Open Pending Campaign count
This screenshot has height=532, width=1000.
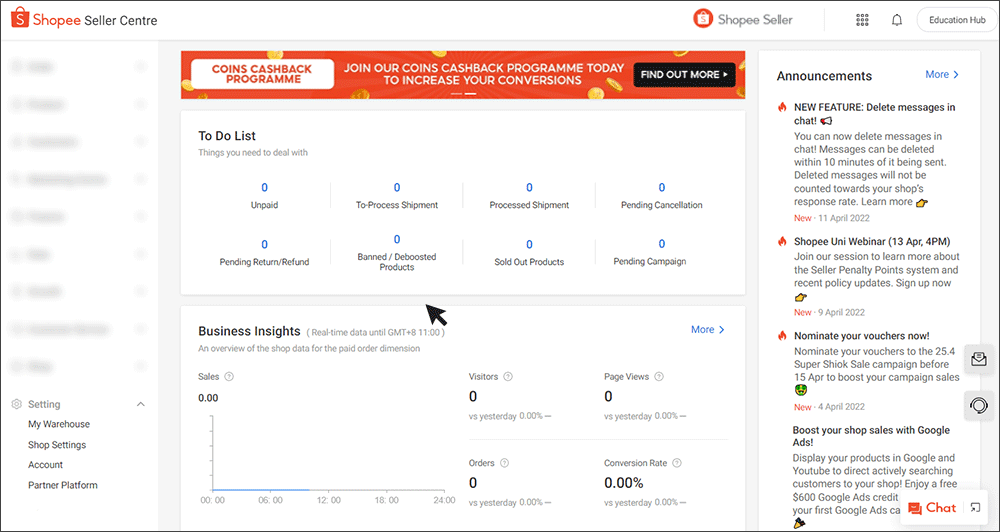click(661, 244)
